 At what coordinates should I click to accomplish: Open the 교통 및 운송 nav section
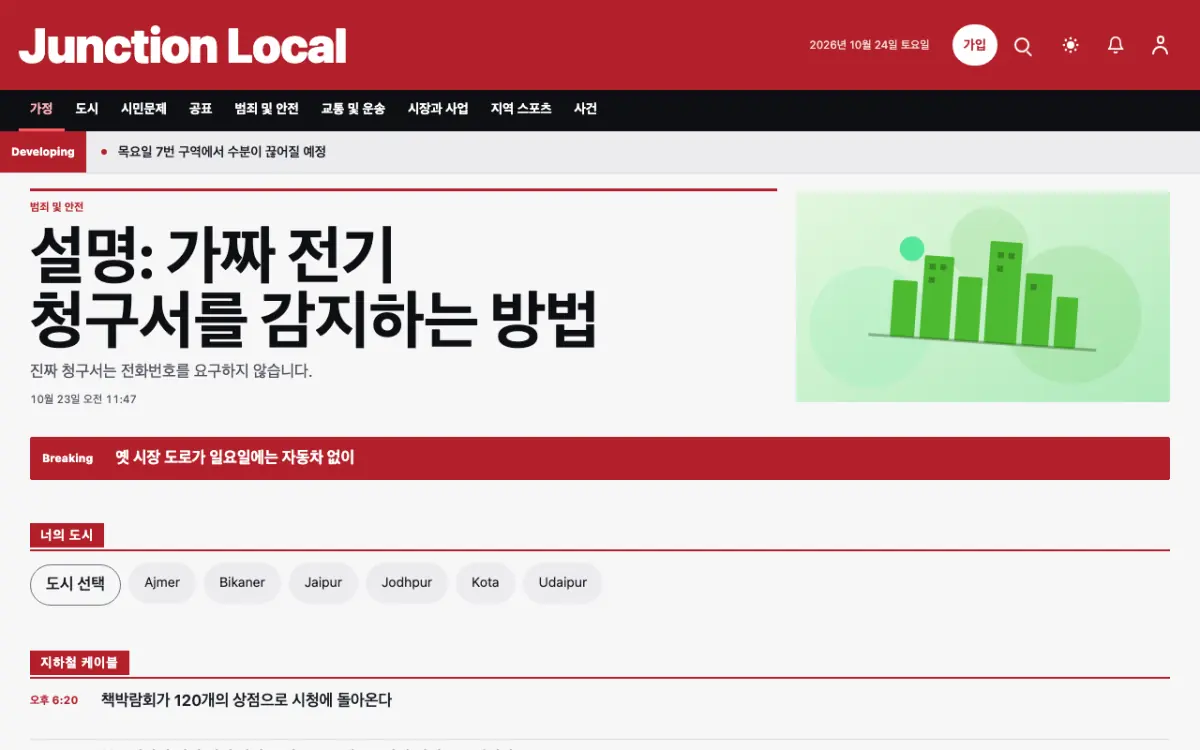coord(353,109)
